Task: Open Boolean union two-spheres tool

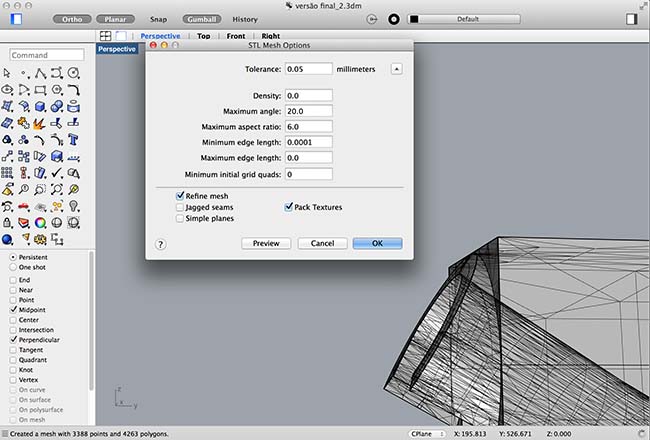Action: 57,107
